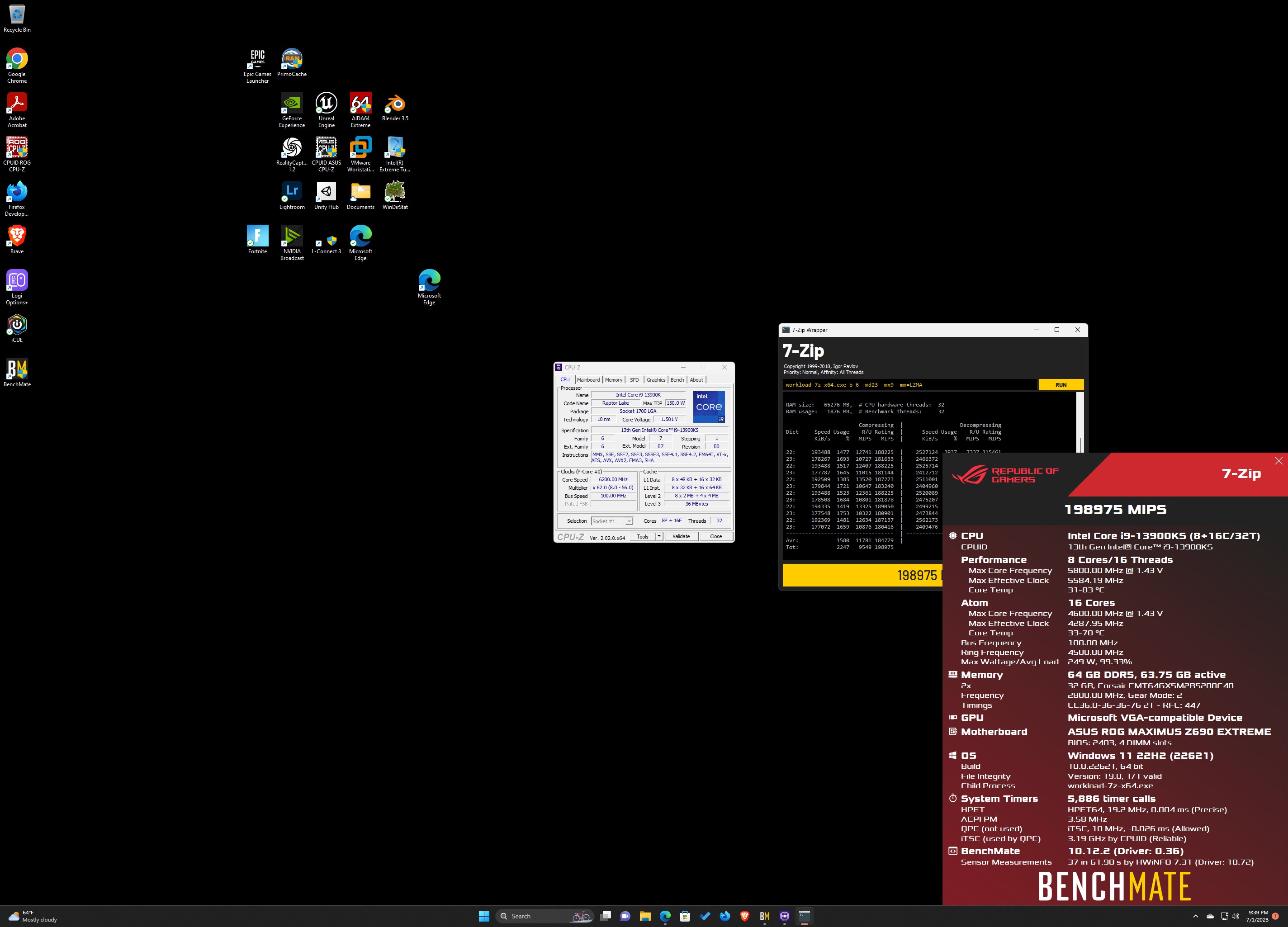Viewport: 1288px width, 927px height.
Task: Select GeForce Experience desktop icon
Action: point(292,110)
